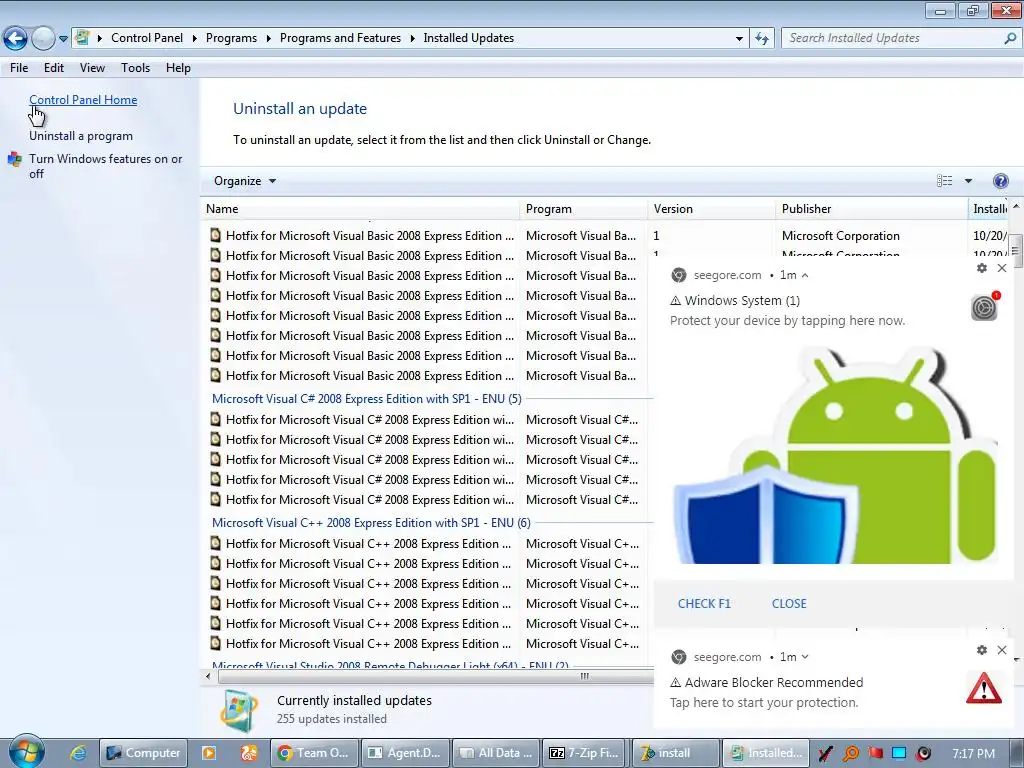
Task: Select the Microsoft Visual C# 2008 Express Edition group header
Action: tap(366, 399)
